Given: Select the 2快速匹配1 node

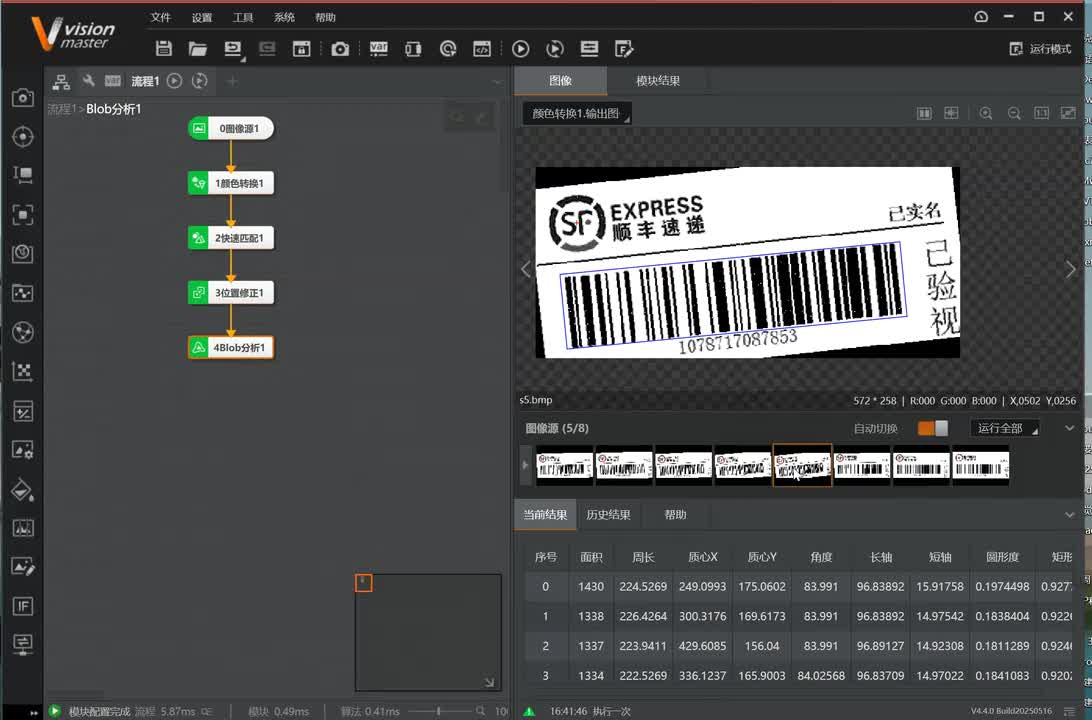Looking at the screenshot, I should tap(231, 238).
